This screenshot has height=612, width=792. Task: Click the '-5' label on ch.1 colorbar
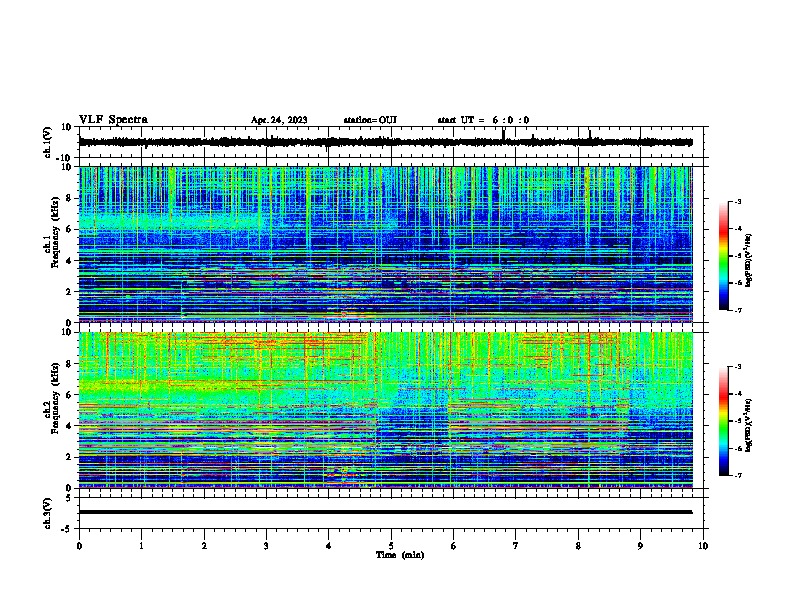point(737,256)
